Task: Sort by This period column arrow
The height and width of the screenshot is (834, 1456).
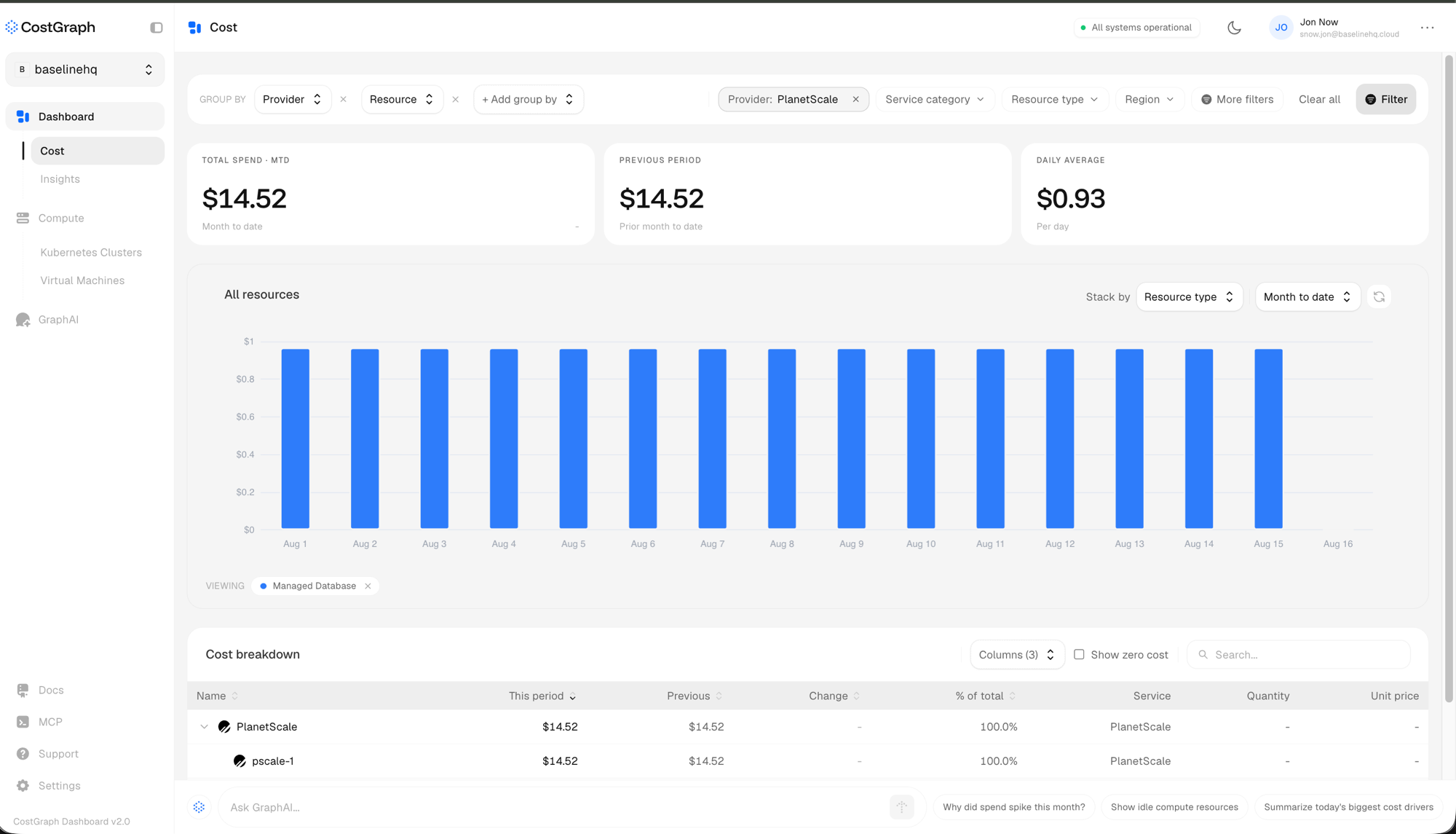Action: [573, 697]
